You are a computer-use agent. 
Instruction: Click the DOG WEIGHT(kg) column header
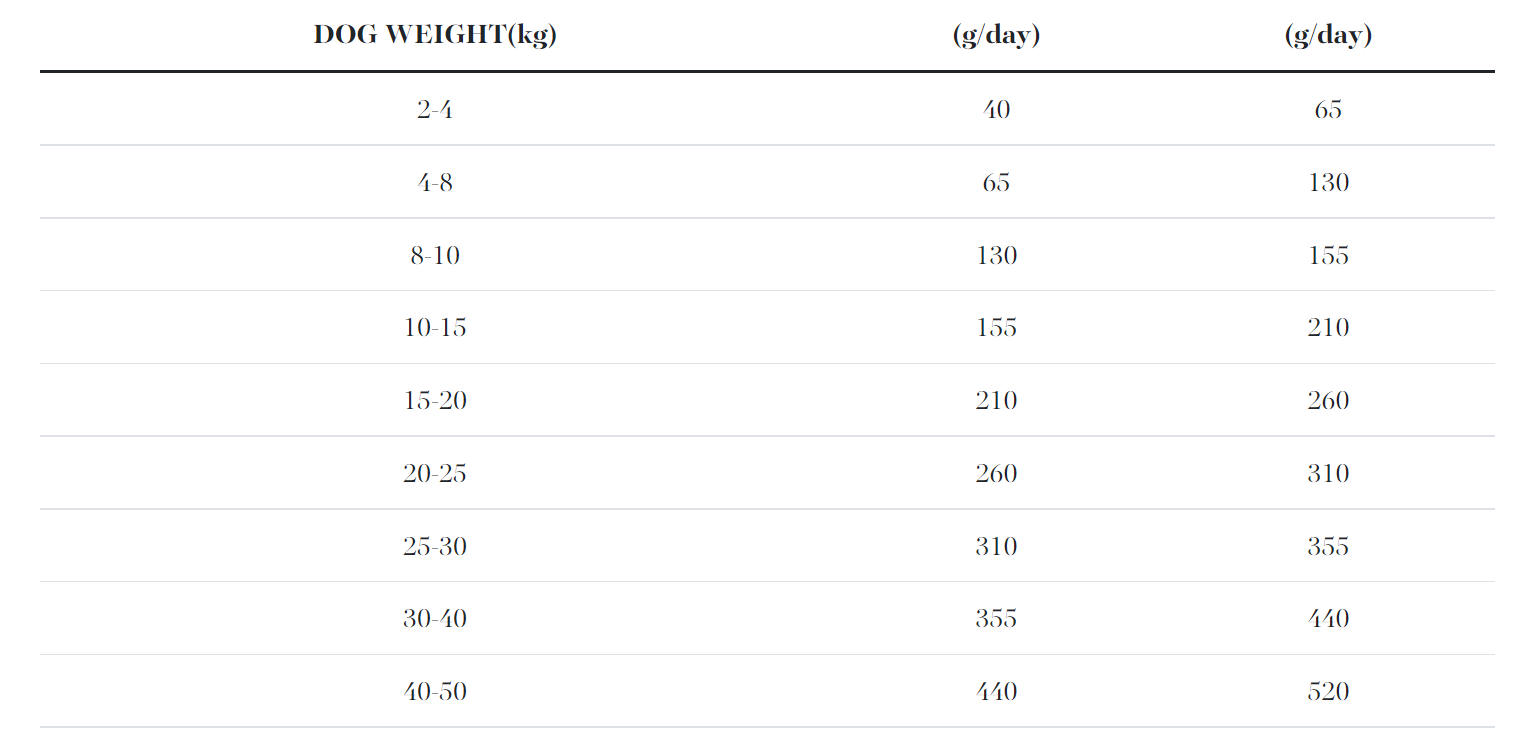tap(435, 35)
